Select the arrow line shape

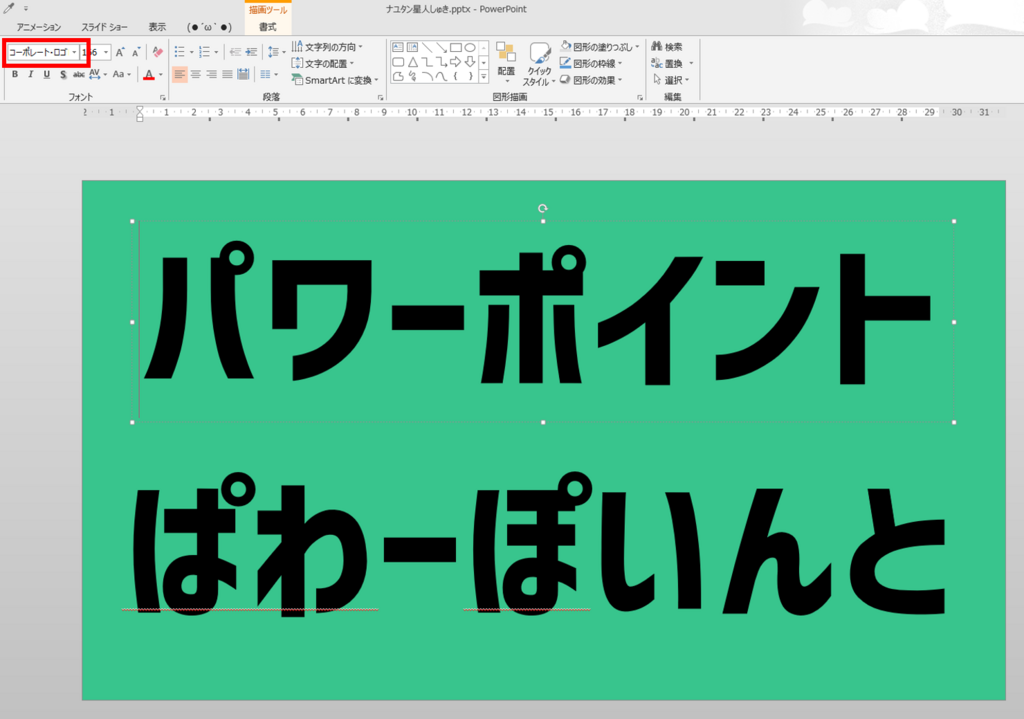pyautogui.click(x=441, y=47)
